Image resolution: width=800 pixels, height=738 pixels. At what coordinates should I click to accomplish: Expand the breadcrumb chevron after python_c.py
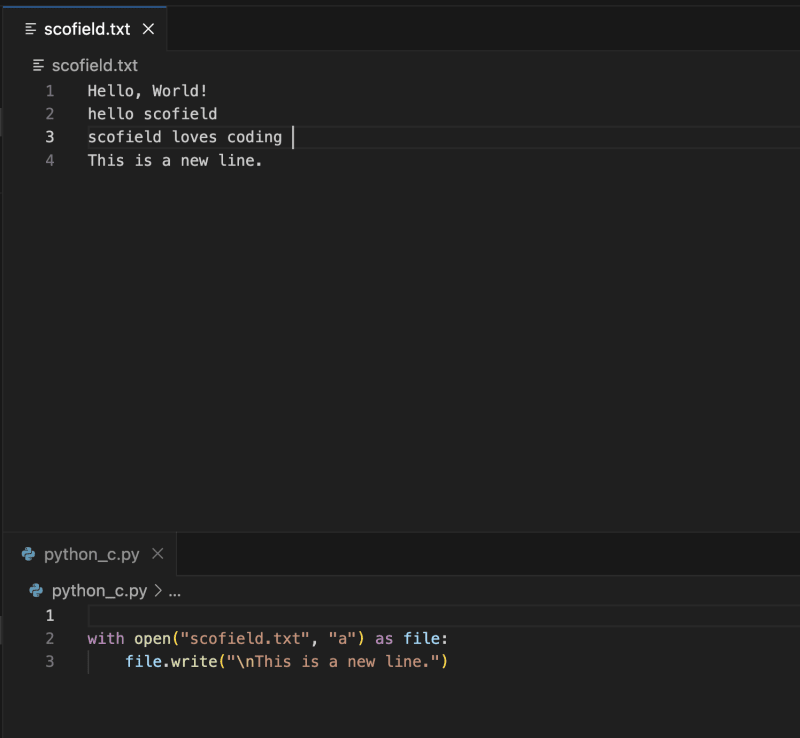[x=158, y=591]
